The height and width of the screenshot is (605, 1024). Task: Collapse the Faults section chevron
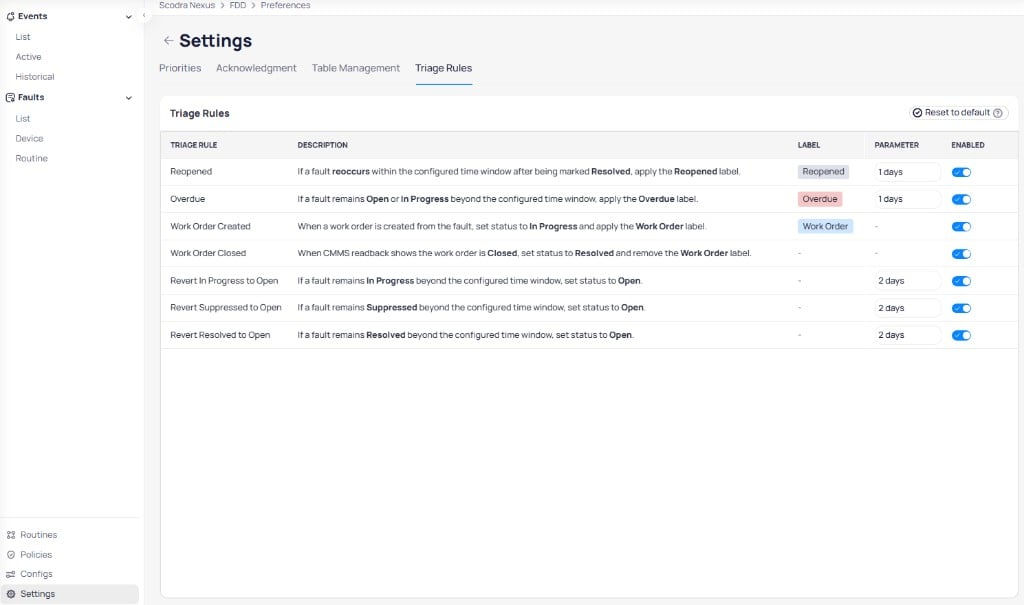[x=129, y=98]
